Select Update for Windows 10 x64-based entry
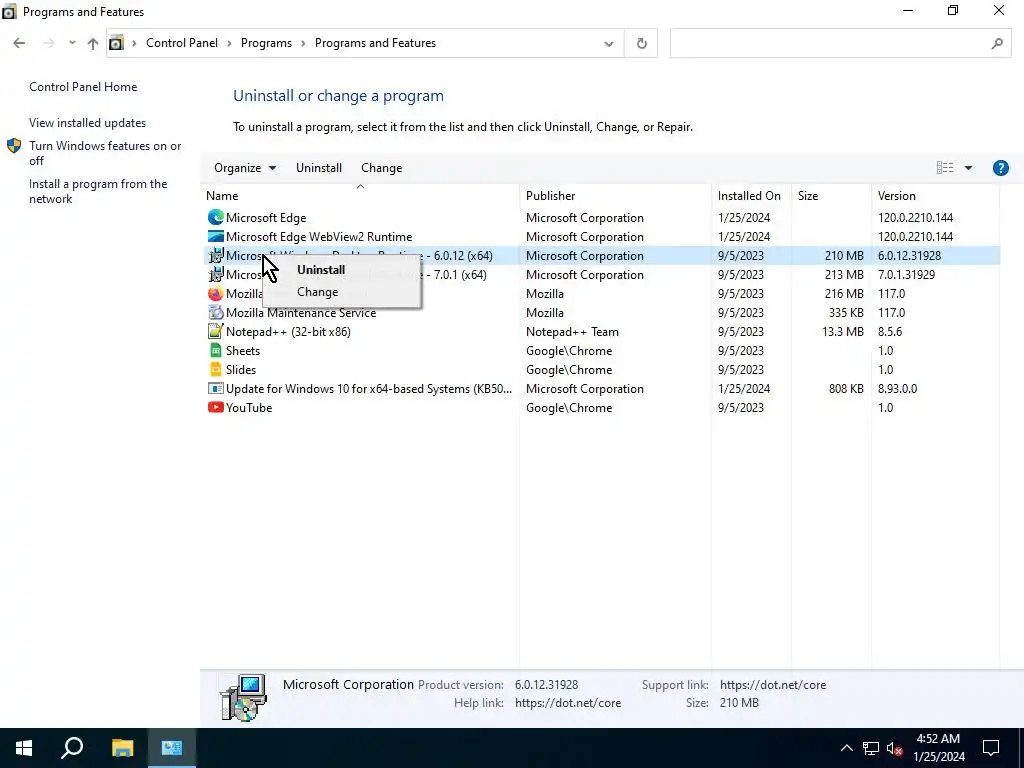 coord(369,389)
